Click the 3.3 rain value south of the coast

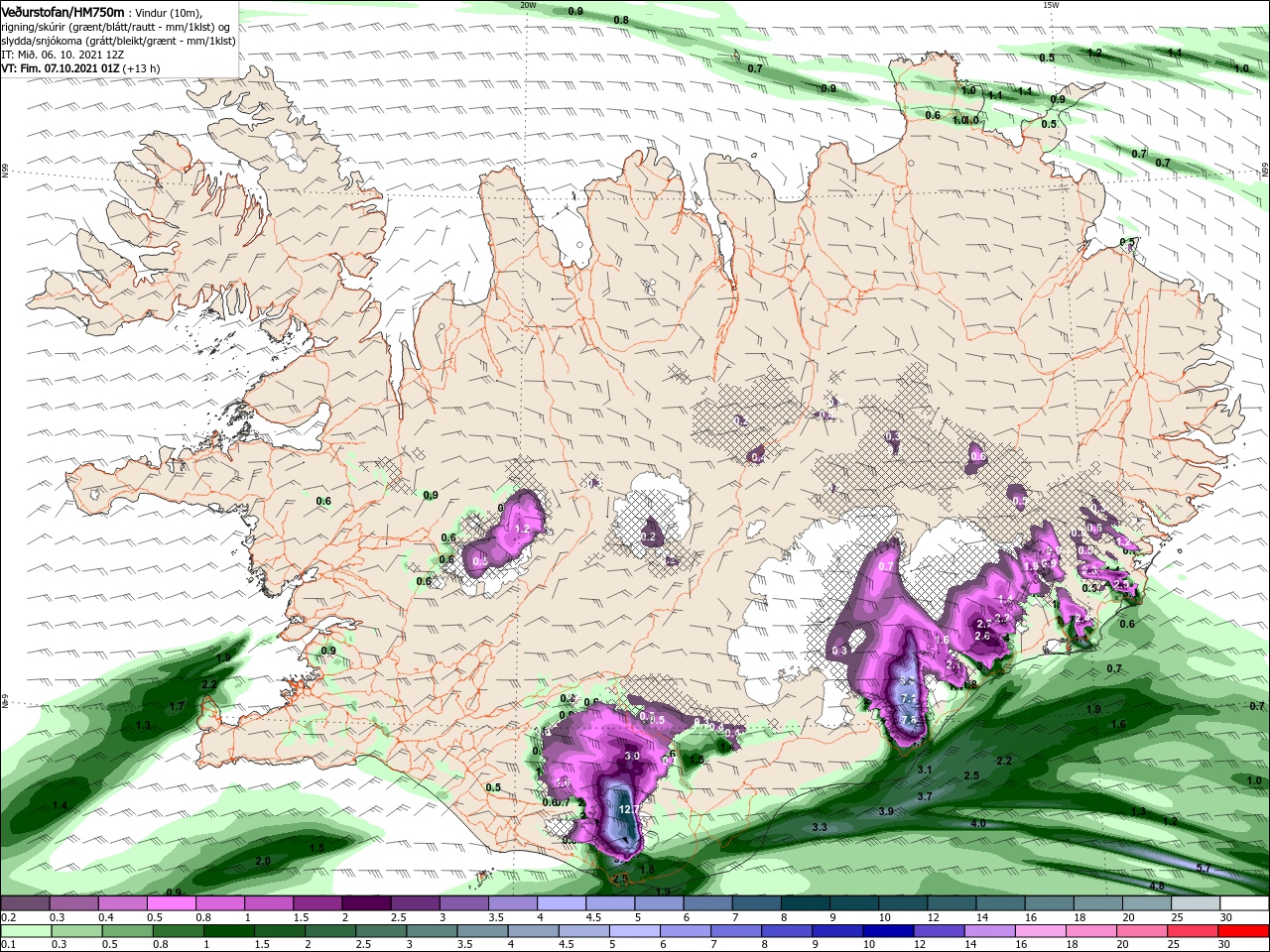[820, 826]
